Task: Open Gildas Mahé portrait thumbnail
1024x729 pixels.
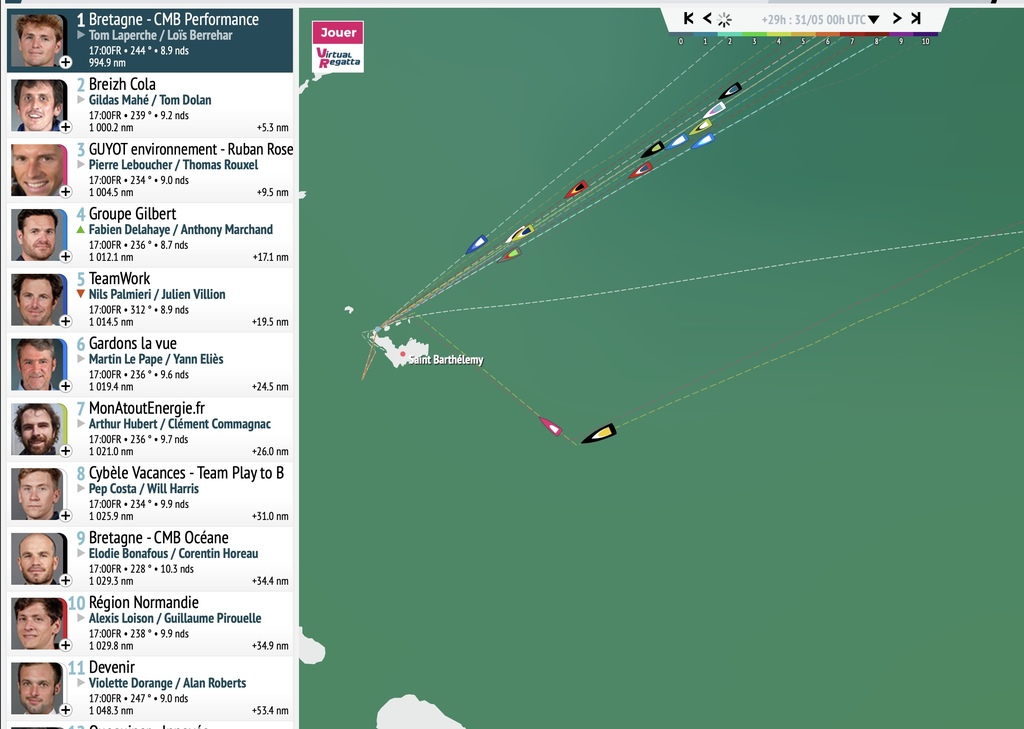Action: coord(39,105)
